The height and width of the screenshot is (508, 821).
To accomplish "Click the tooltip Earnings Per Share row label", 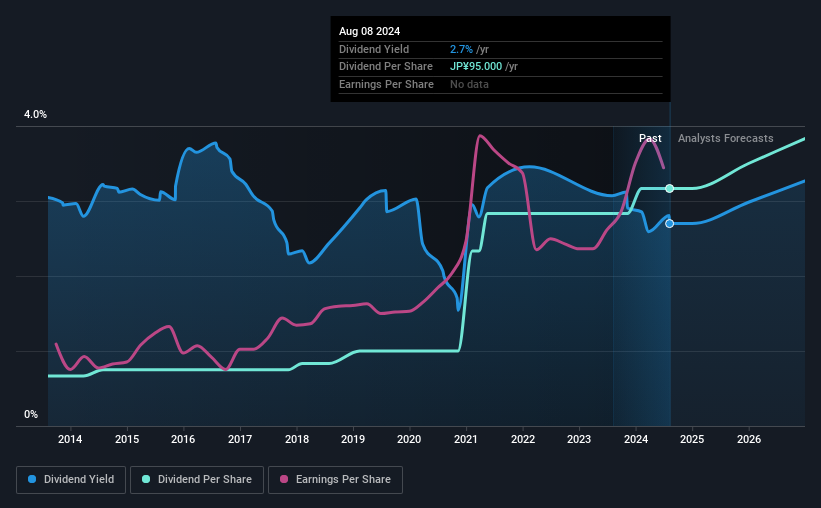I will tap(386, 84).
